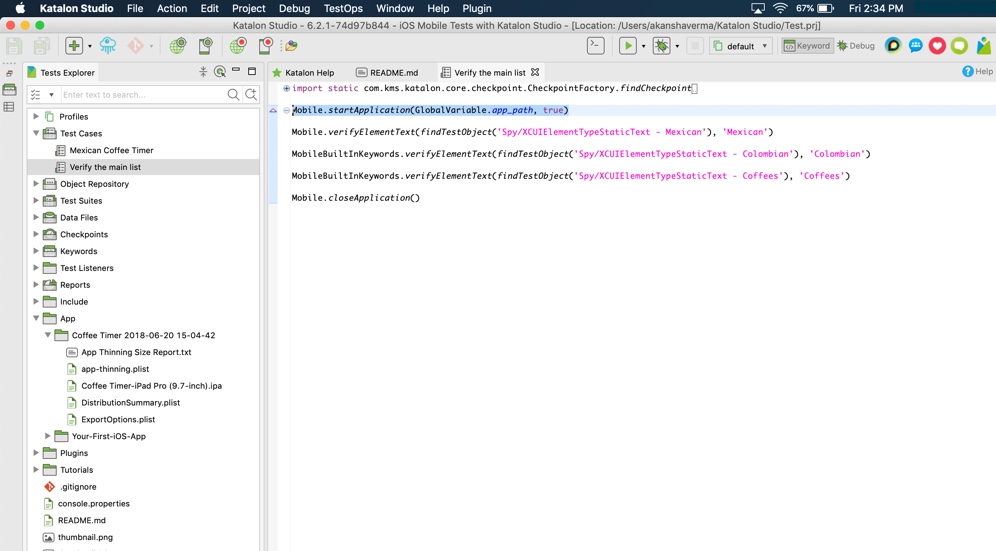This screenshot has height=551, width=996.
Task: Click the Stop execution square button
Action: 695,46
